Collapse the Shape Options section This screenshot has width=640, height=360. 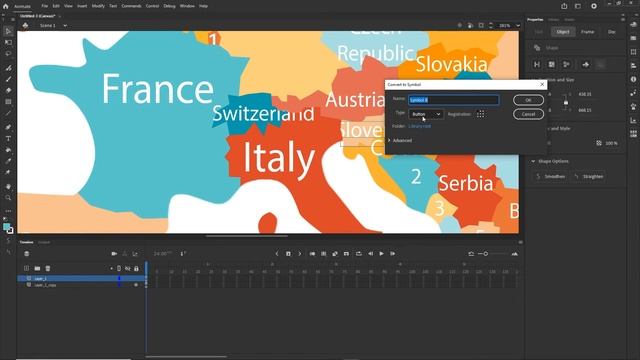[x=533, y=161]
